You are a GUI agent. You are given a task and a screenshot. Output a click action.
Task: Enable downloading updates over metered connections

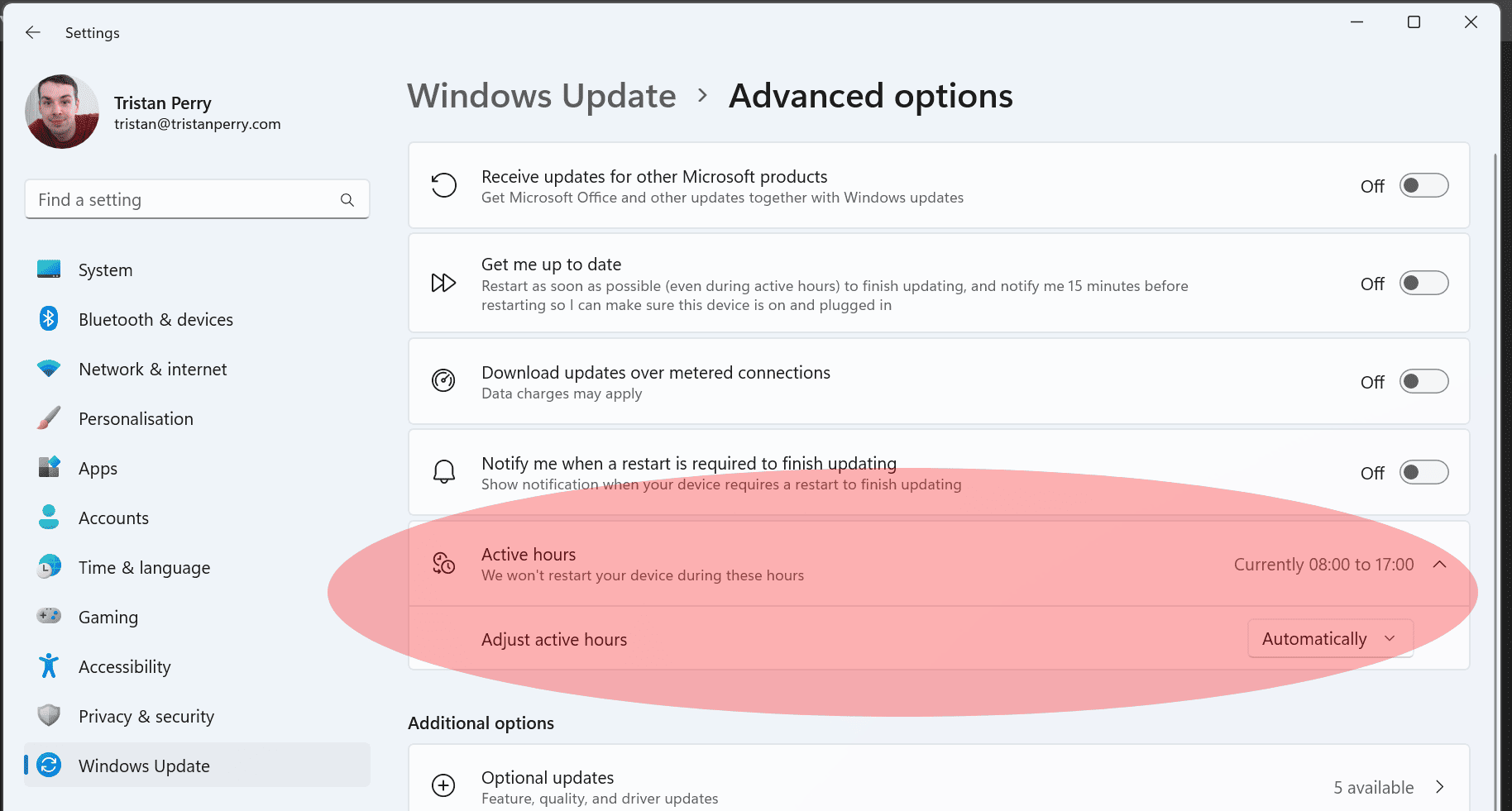1423,381
